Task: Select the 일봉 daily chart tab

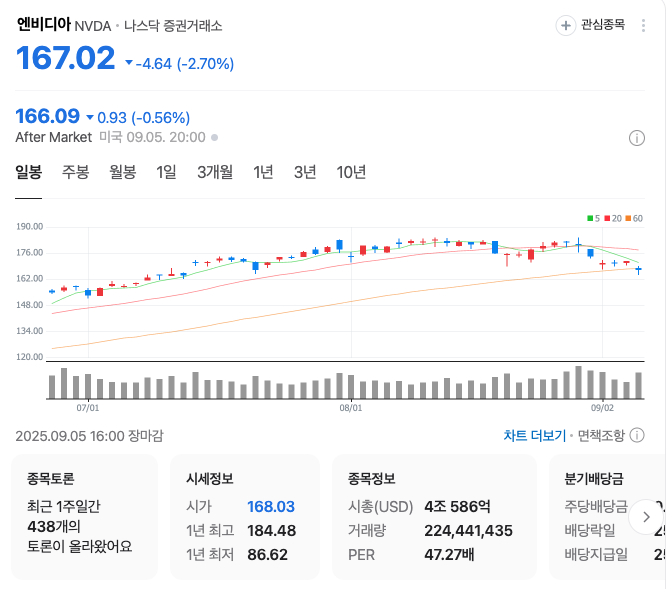Action: coord(29,172)
